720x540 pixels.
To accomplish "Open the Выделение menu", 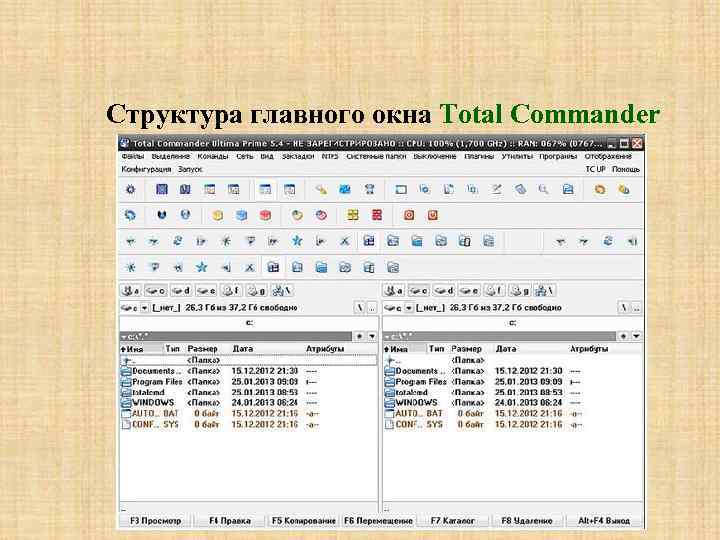I will click(x=171, y=156).
